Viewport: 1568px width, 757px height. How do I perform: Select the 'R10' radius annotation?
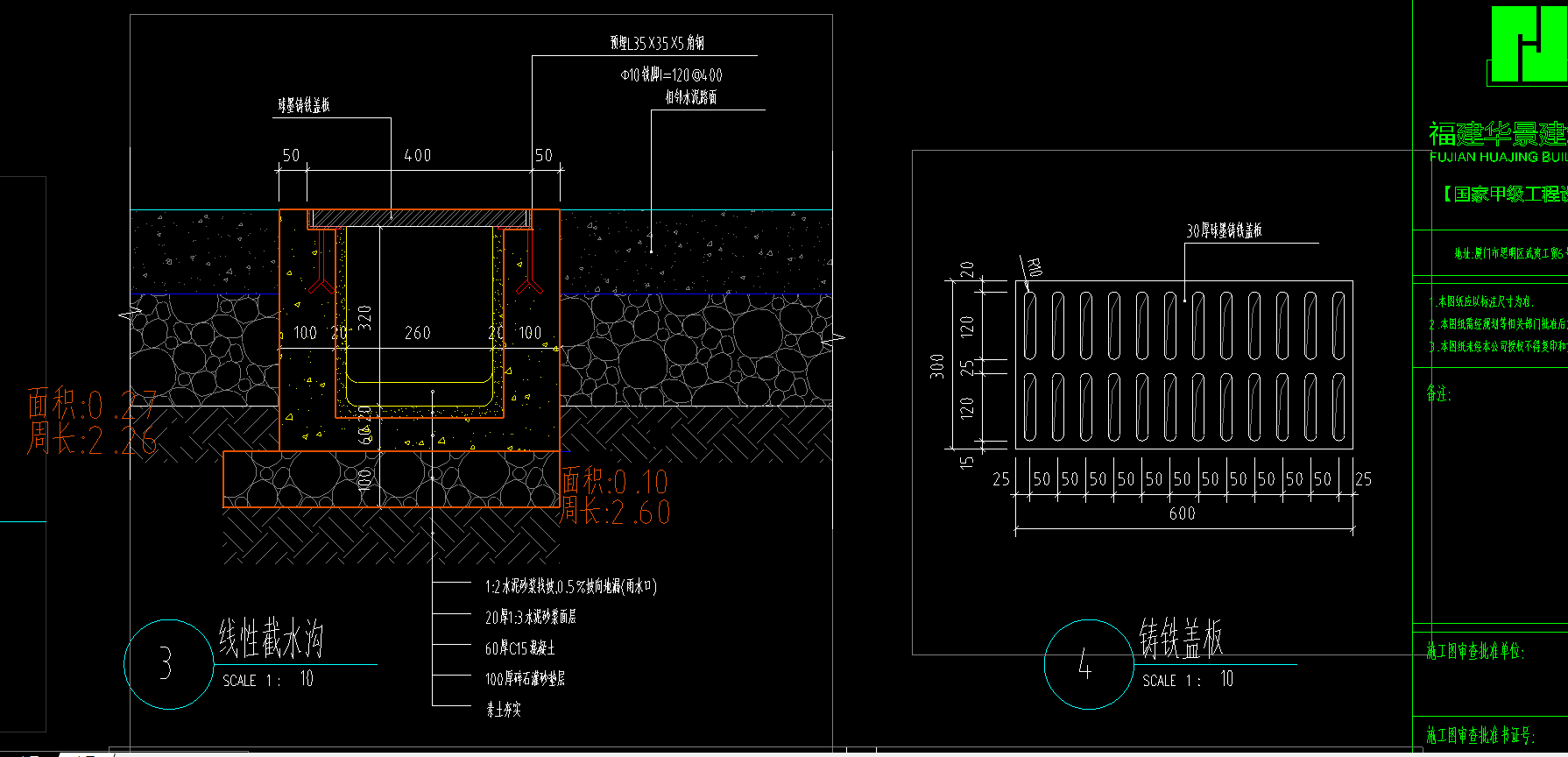(1034, 268)
